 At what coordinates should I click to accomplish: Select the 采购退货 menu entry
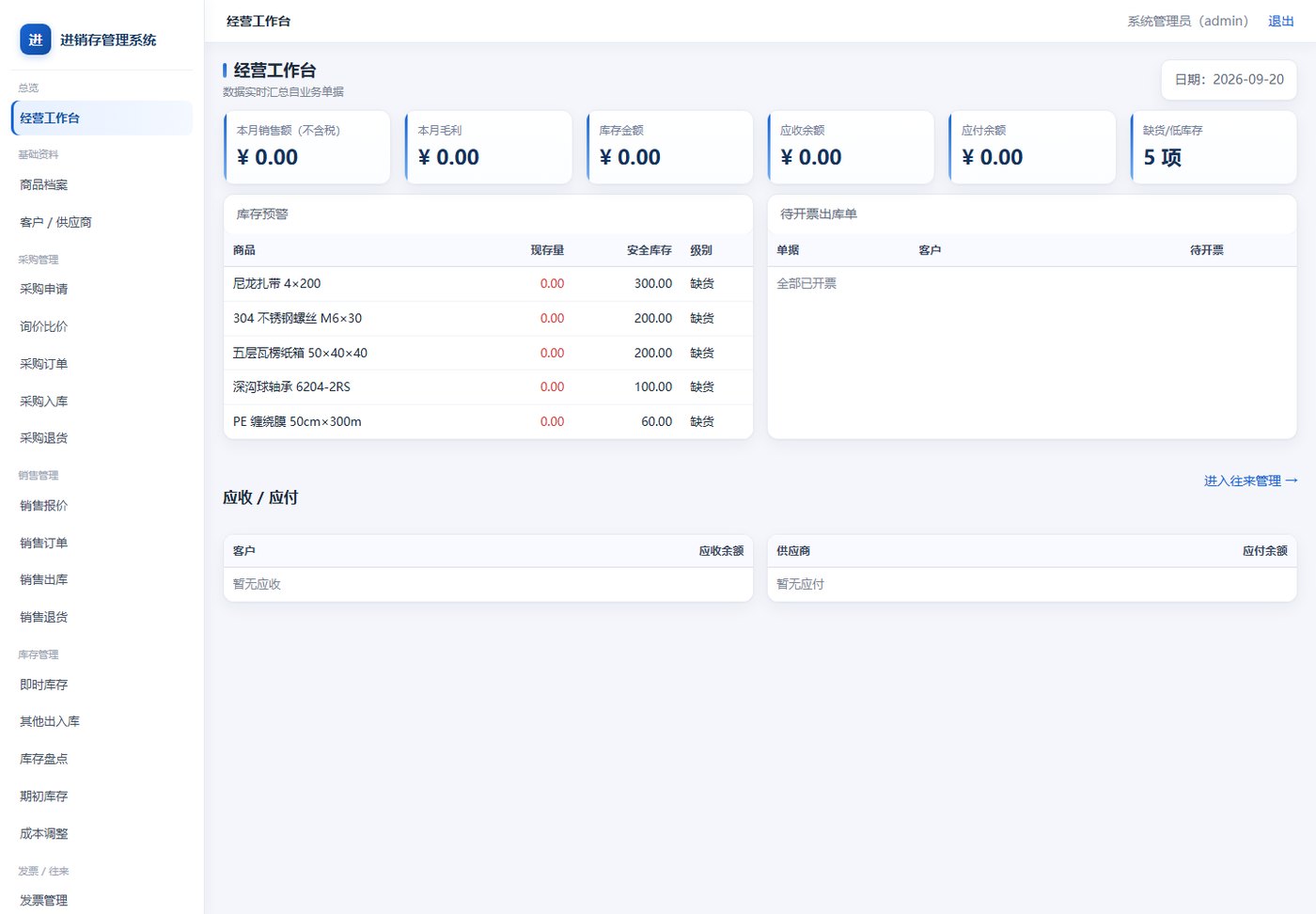(x=102, y=438)
